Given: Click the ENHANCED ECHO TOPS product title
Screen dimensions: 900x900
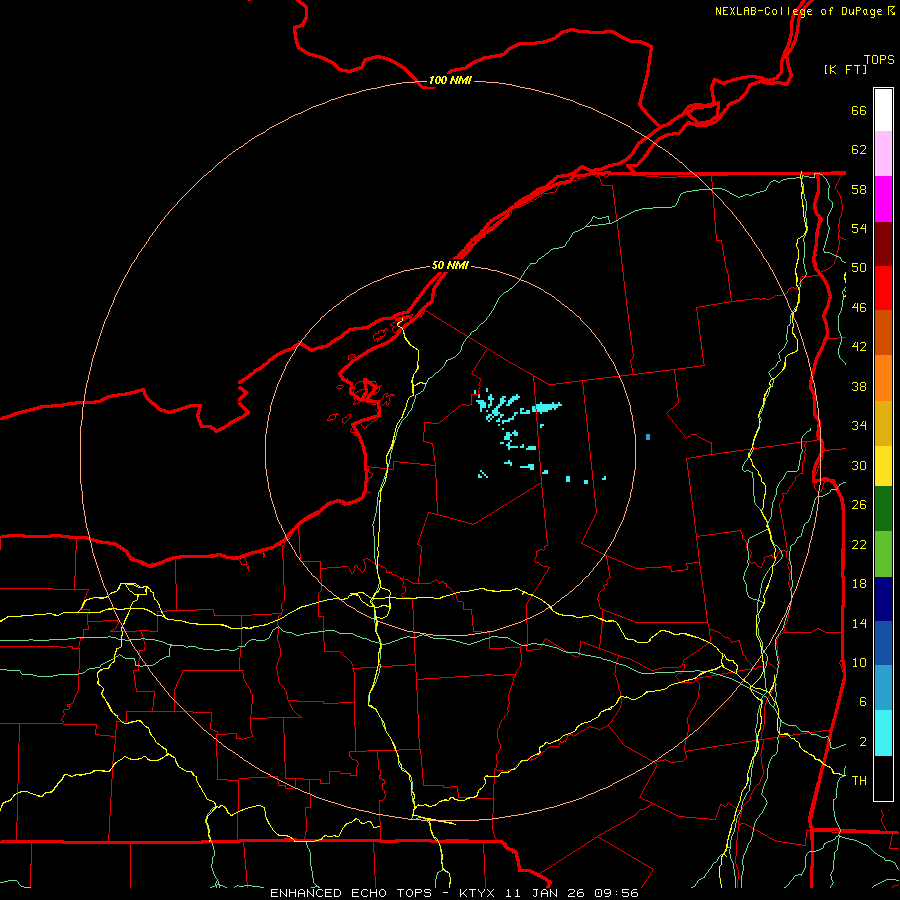Looking at the screenshot, I should pos(351,893).
